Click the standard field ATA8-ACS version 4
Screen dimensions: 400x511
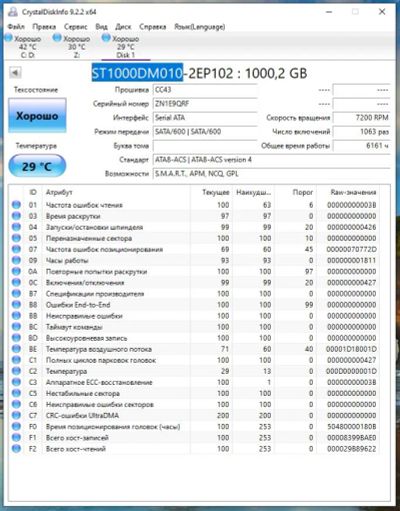point(271,160)
